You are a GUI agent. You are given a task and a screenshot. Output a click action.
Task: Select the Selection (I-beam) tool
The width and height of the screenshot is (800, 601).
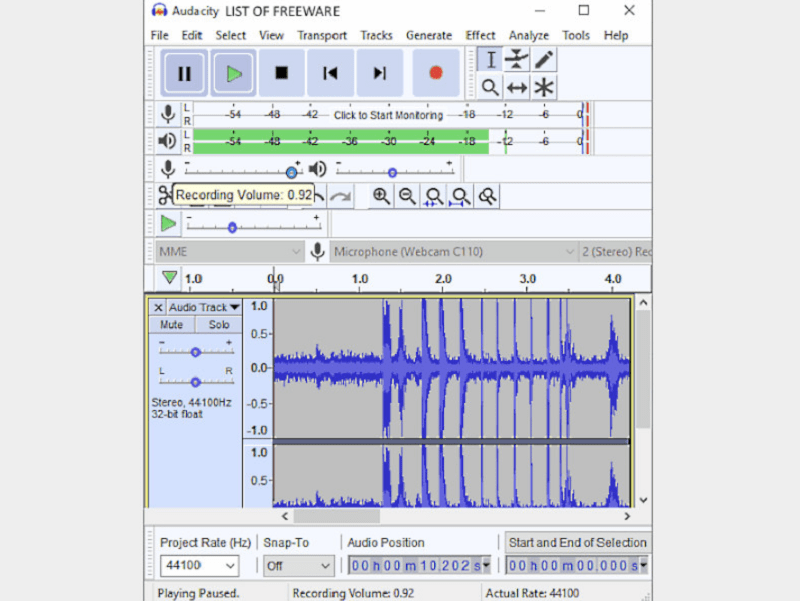coord(490,60)
